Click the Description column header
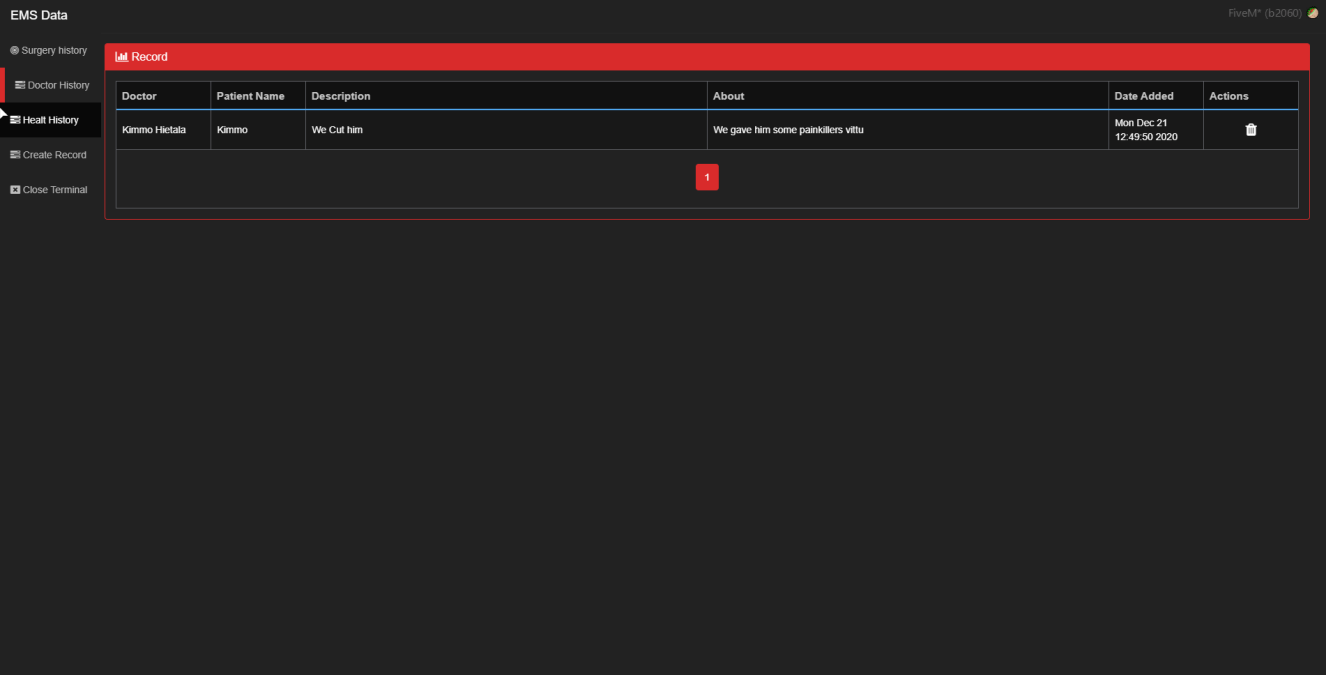Image resolution: width=1326 pixels, height=675 pixels. pos(341,96)
